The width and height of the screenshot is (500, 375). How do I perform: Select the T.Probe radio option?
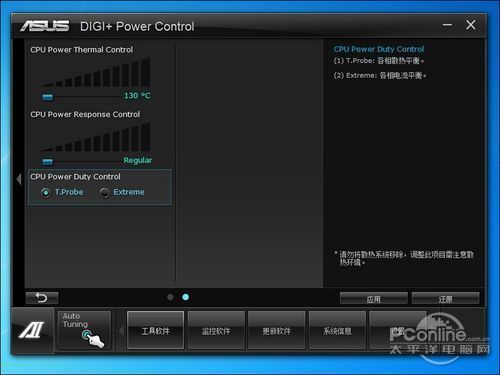coord(46,193)
